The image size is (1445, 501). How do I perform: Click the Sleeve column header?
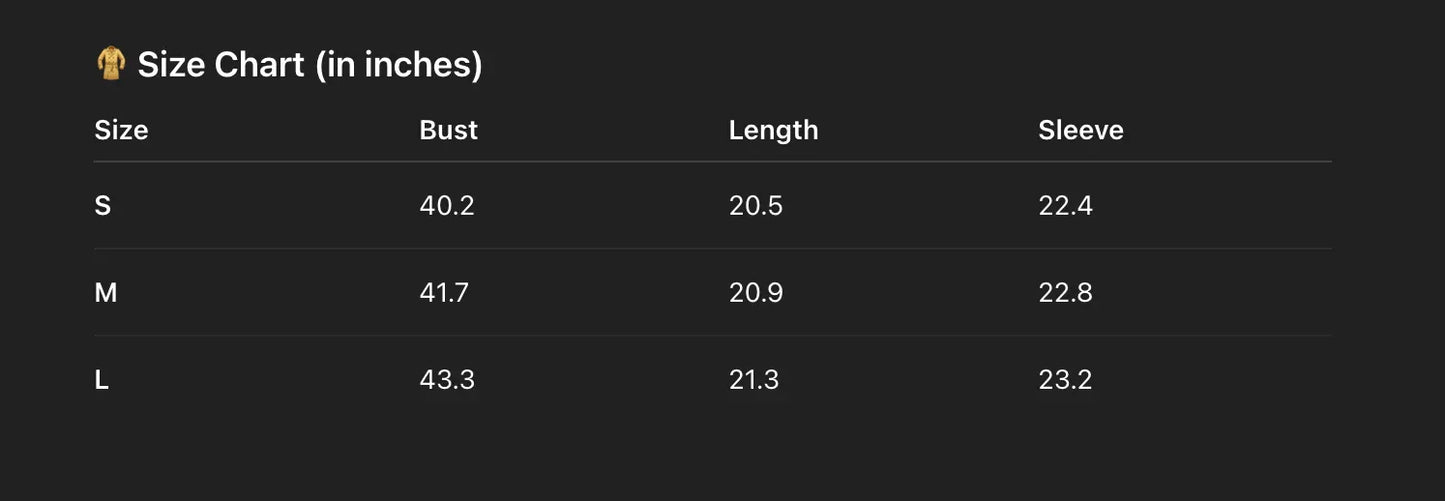click(1080, 130)
